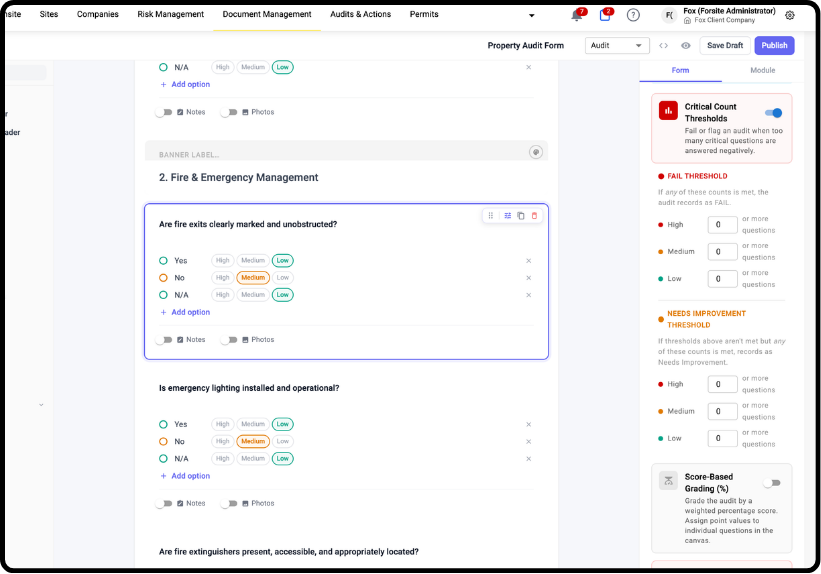Open the Permits menu

pyautogui.click(x=424, y=14)
